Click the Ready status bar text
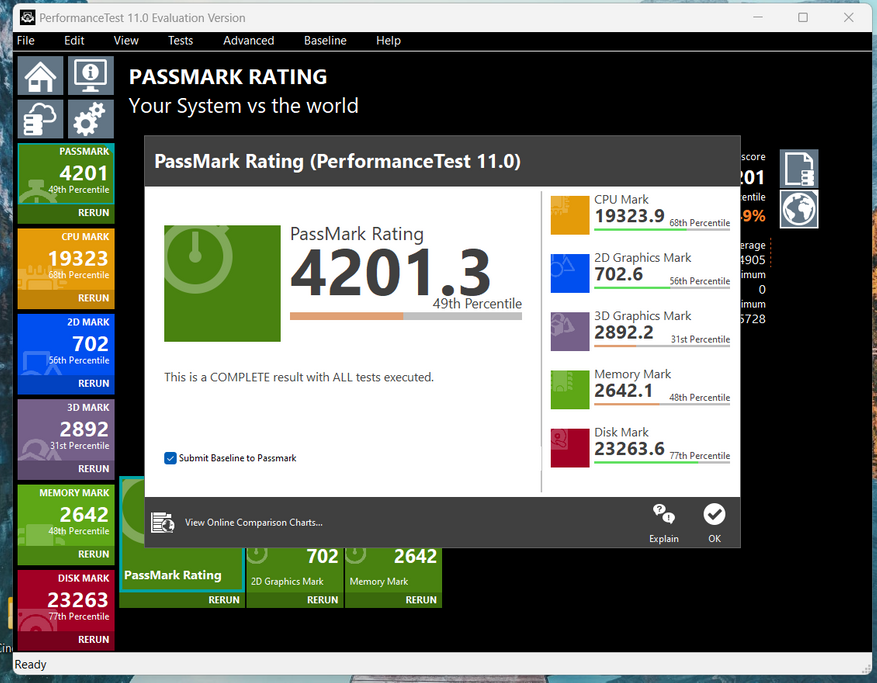877x683 pixels. [x=30, y=665]
